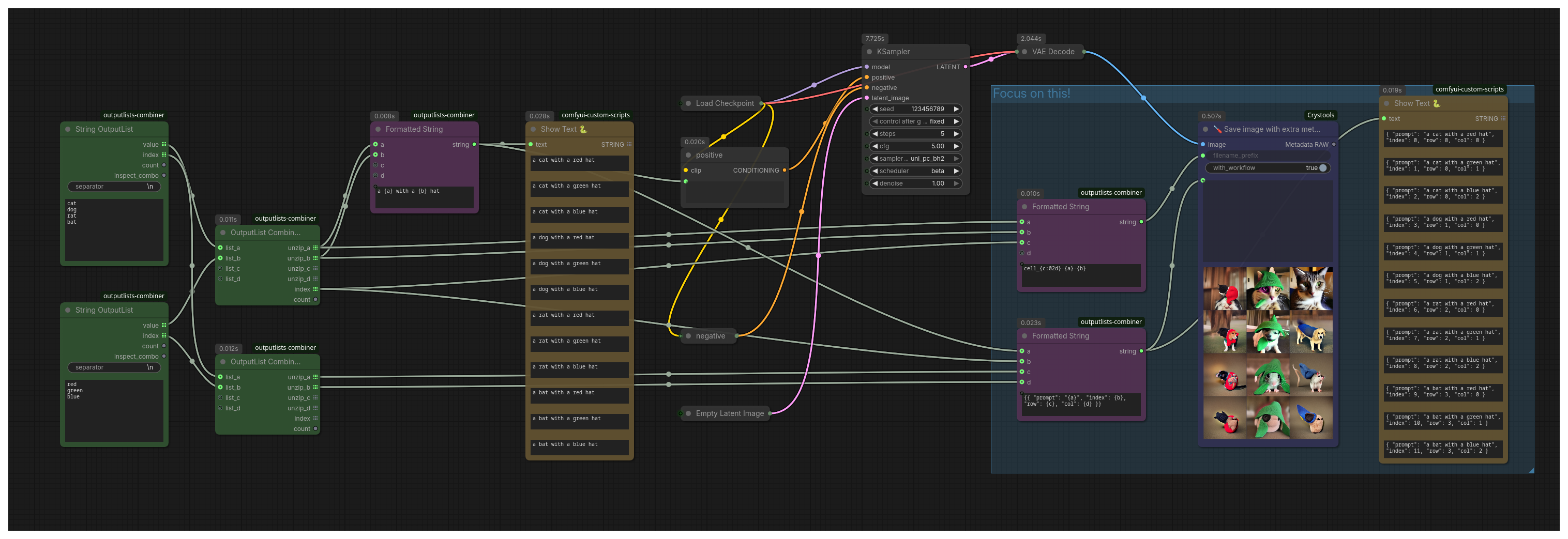1568x539 pixels.
Task: Collapse the positive conditioning node's title dot
Action: [x=688, y=155]
